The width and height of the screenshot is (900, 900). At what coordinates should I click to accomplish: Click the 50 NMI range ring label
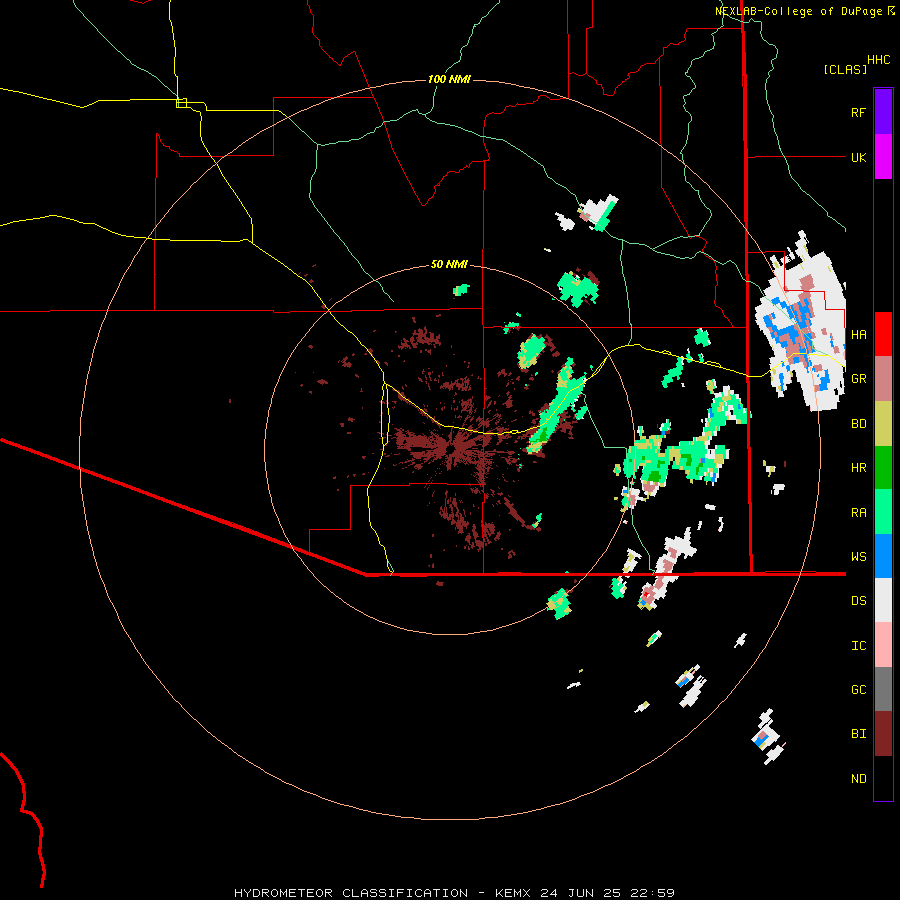tap(449, 265)
